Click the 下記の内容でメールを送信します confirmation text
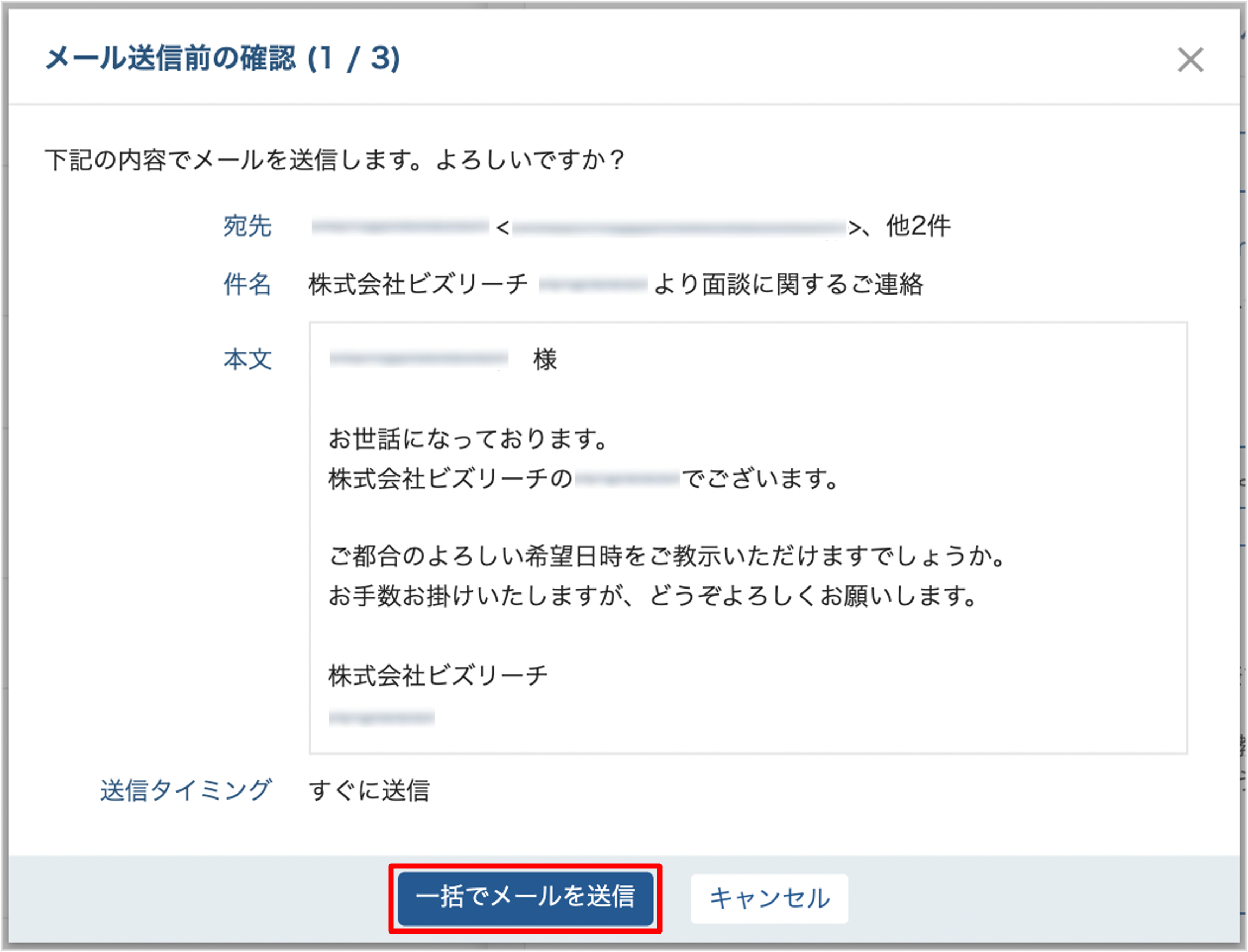Image resolution: width=1248 pixels, height=952 pixels. [x=335, y=160]
